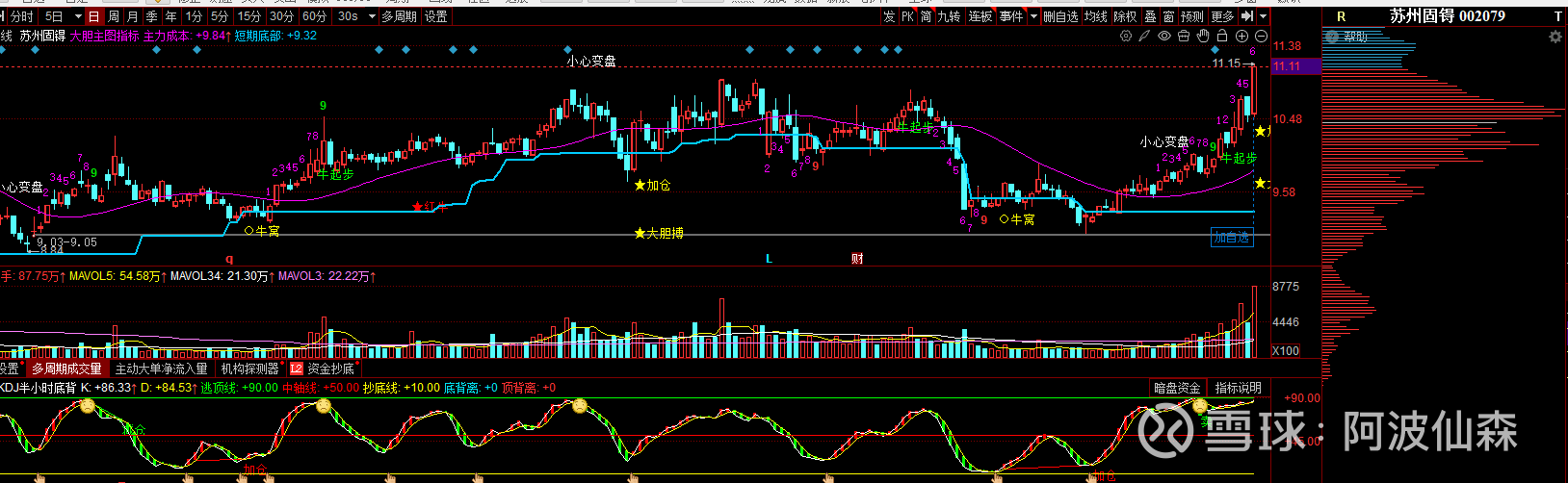Click the 发 toolbar button
This screenshot has height=483, width=1568.
click(889, 16)
